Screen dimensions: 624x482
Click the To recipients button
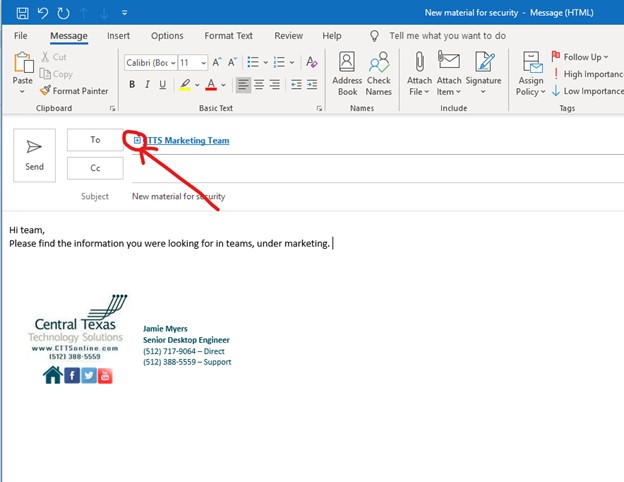(x=95, y=140)
